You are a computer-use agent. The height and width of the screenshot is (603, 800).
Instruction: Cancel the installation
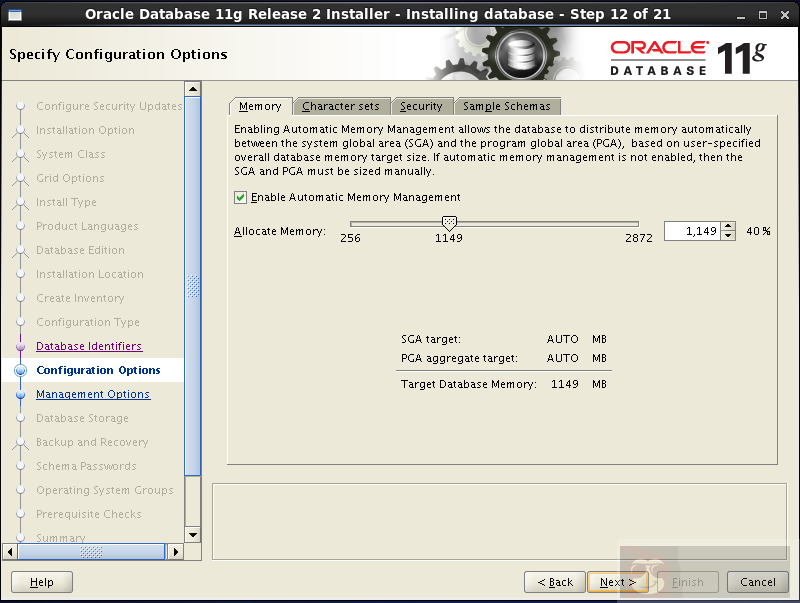[757, 581]
